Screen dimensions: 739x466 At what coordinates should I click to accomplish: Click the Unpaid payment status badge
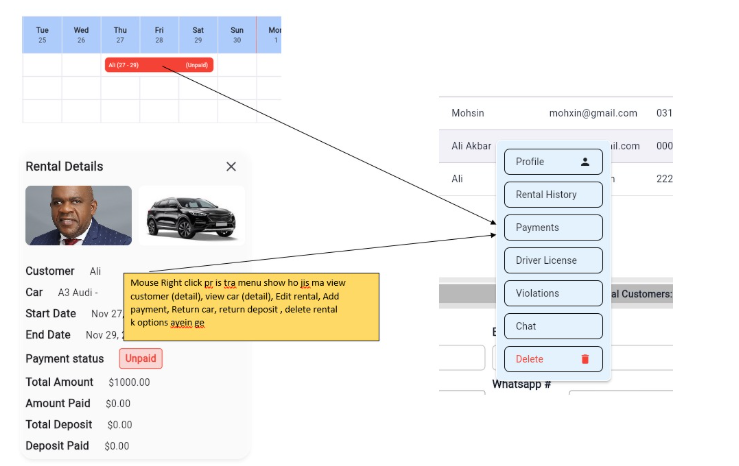tap(141, 358)
